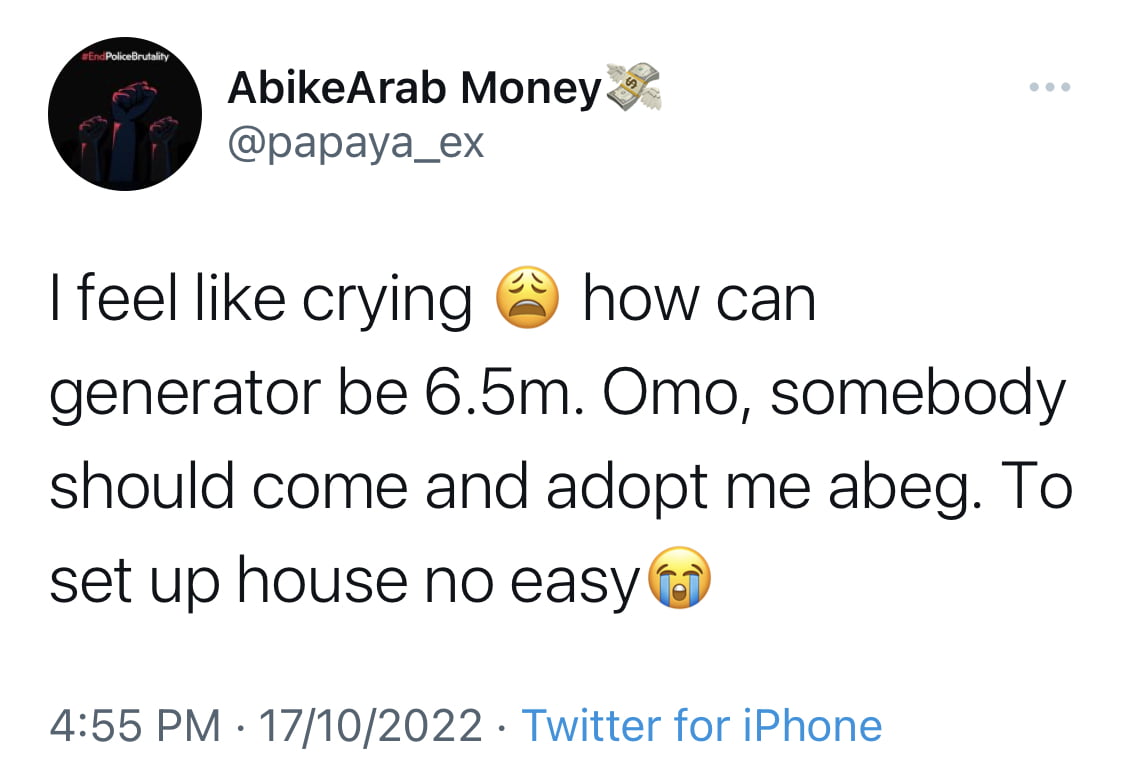
Task: Open the three-dot more options menu
Action: [1049, 87]
